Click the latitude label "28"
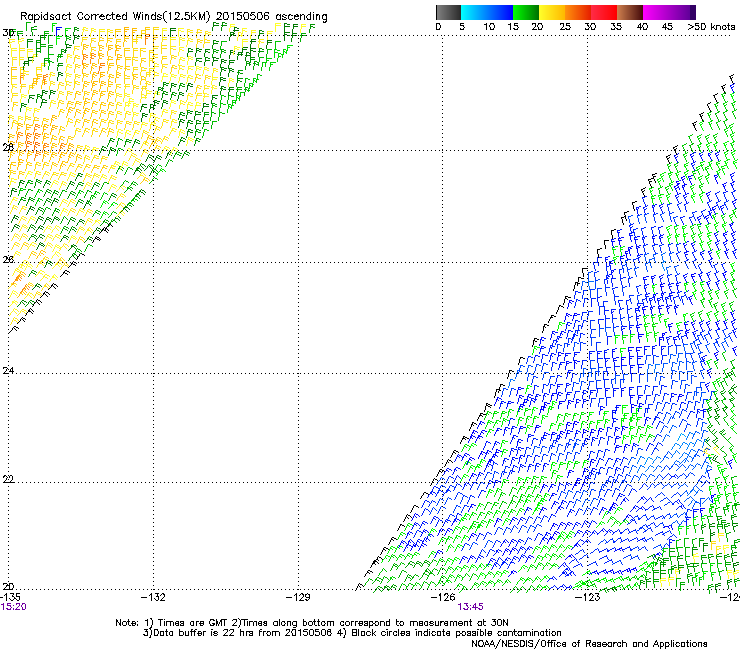Image resolution: width=740 pixels, height=650 pixels. pyautogui.click(x=8, y=147)
